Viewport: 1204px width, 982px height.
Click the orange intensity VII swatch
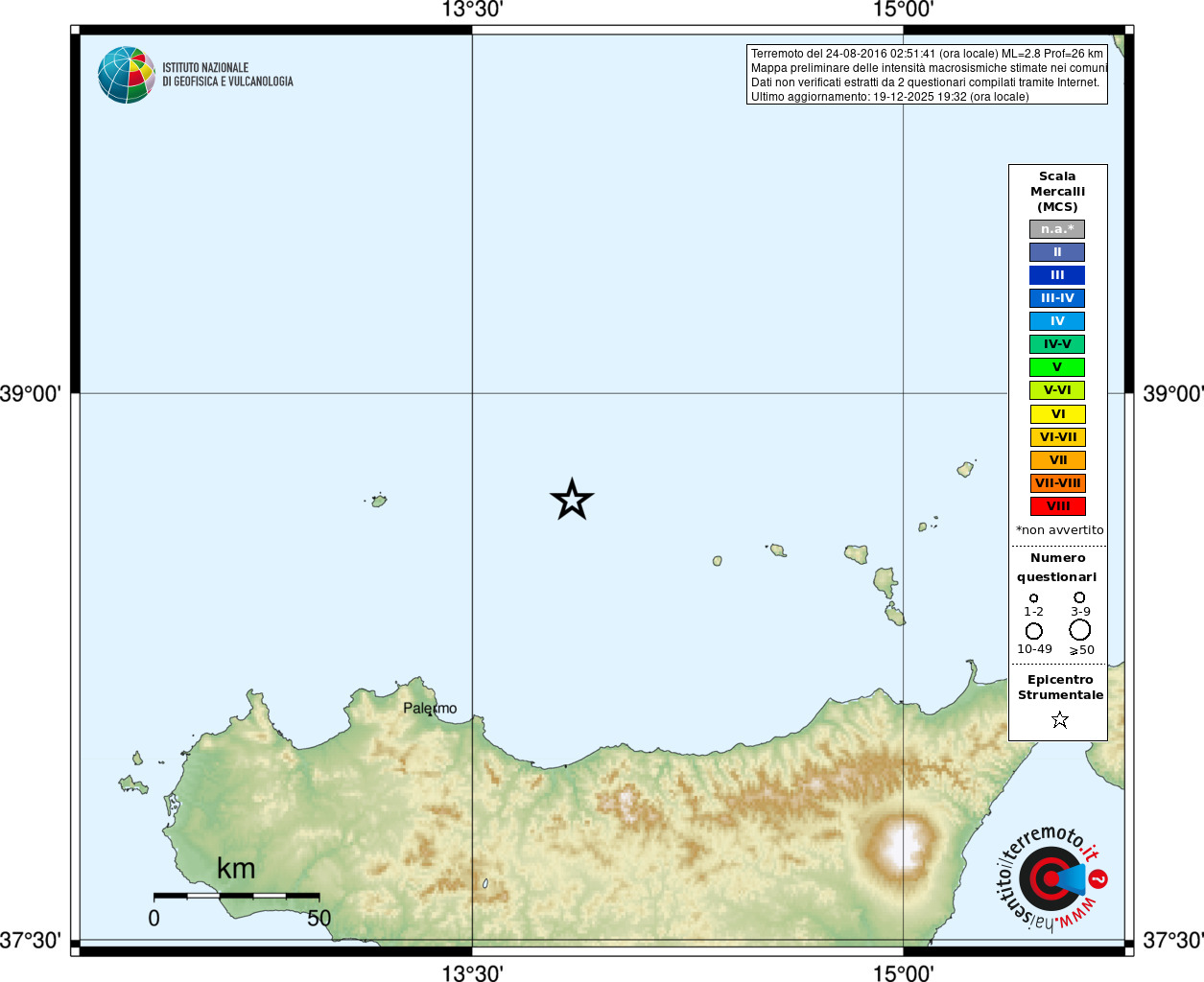(1058, 460)
